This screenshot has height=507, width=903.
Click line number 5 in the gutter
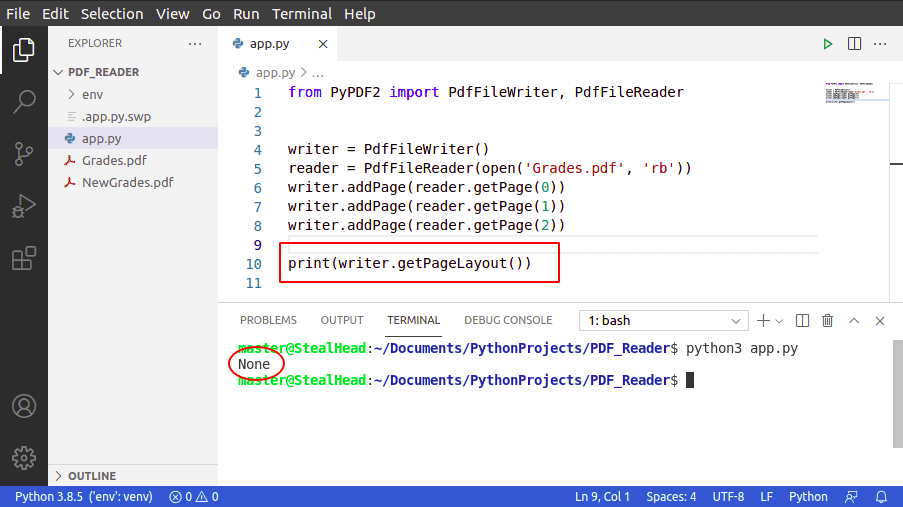pyautogui.click(x=257, y=169)
